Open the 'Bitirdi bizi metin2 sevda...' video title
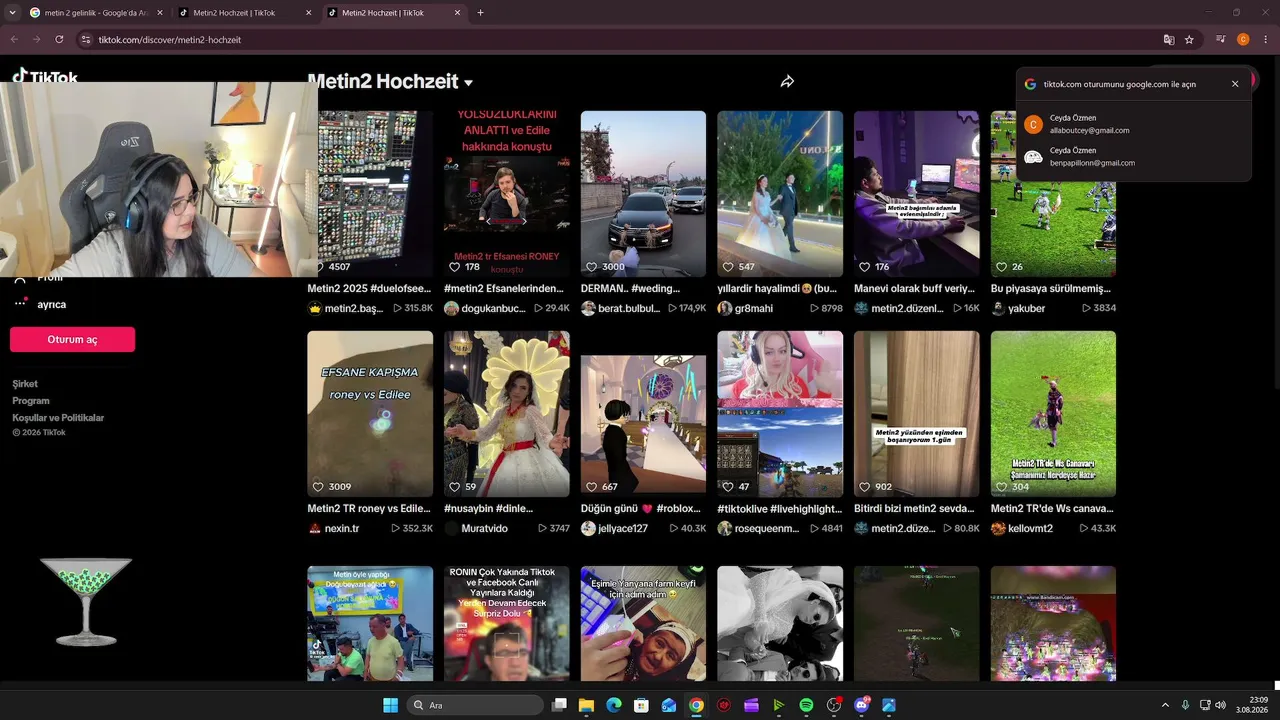 [x=914, y=509]
